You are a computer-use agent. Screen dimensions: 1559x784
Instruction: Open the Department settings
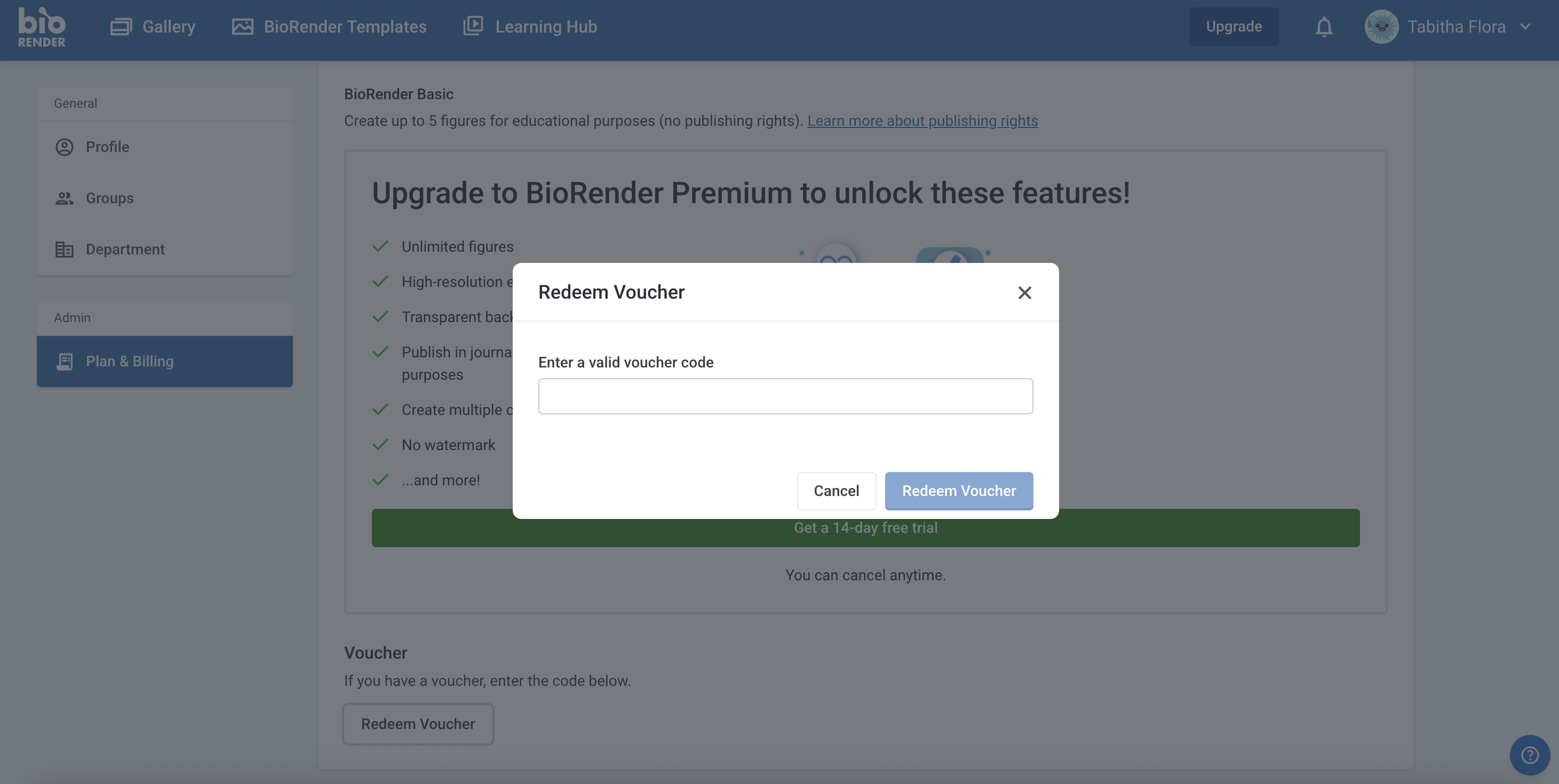(x=124, y=249)
